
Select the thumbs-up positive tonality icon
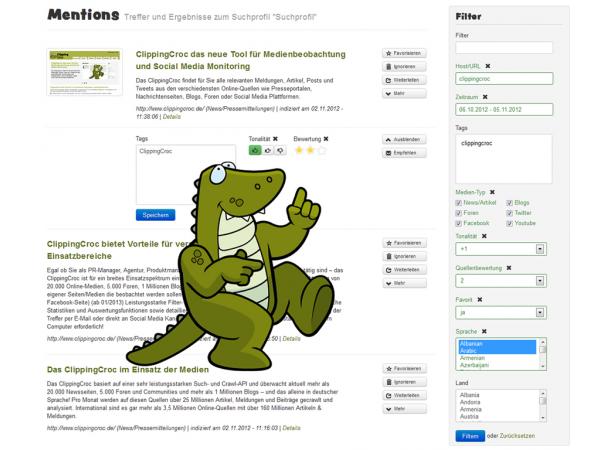tap(255, 150)
